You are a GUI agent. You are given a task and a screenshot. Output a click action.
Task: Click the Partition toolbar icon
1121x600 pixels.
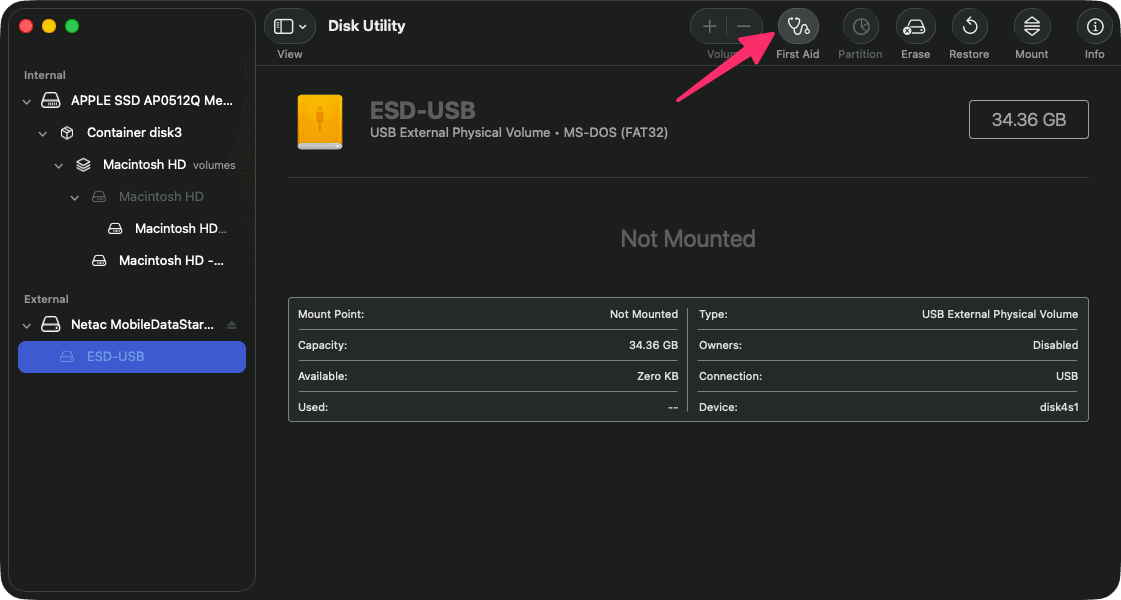pos(860,27)
